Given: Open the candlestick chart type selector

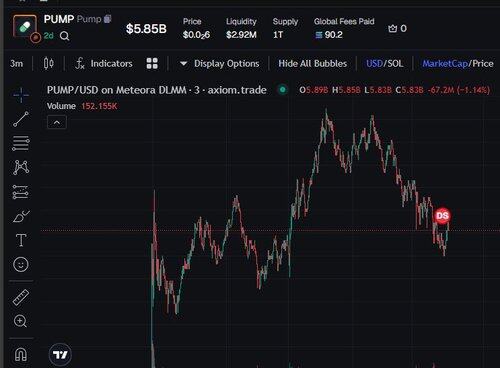Looking at the screenshot, I should pyautogui.click(x=49, y=63).
